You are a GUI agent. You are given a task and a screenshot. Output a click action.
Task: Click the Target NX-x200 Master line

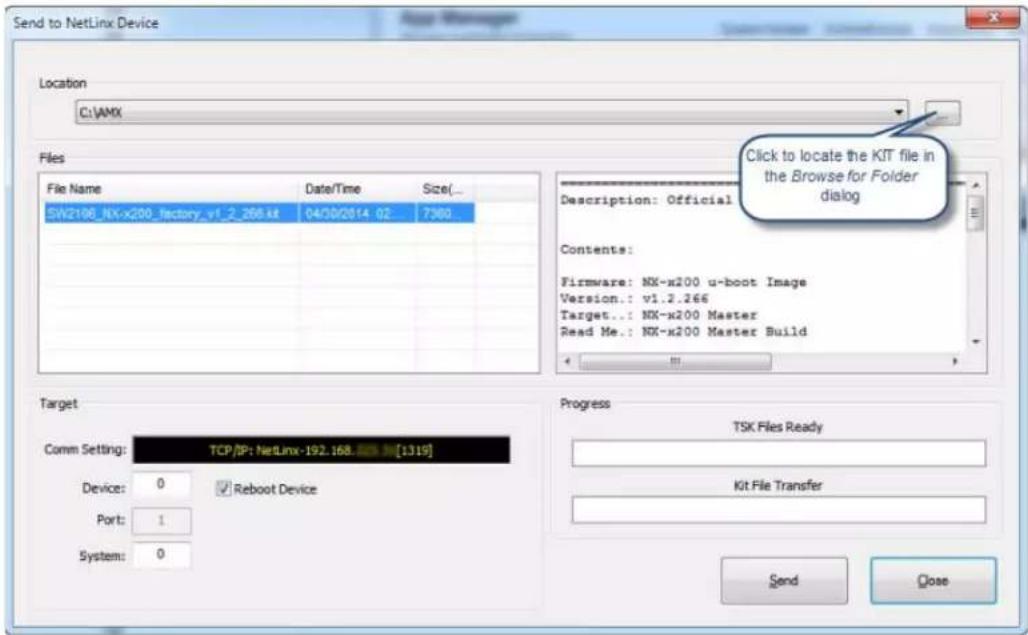tap(658, 315)
